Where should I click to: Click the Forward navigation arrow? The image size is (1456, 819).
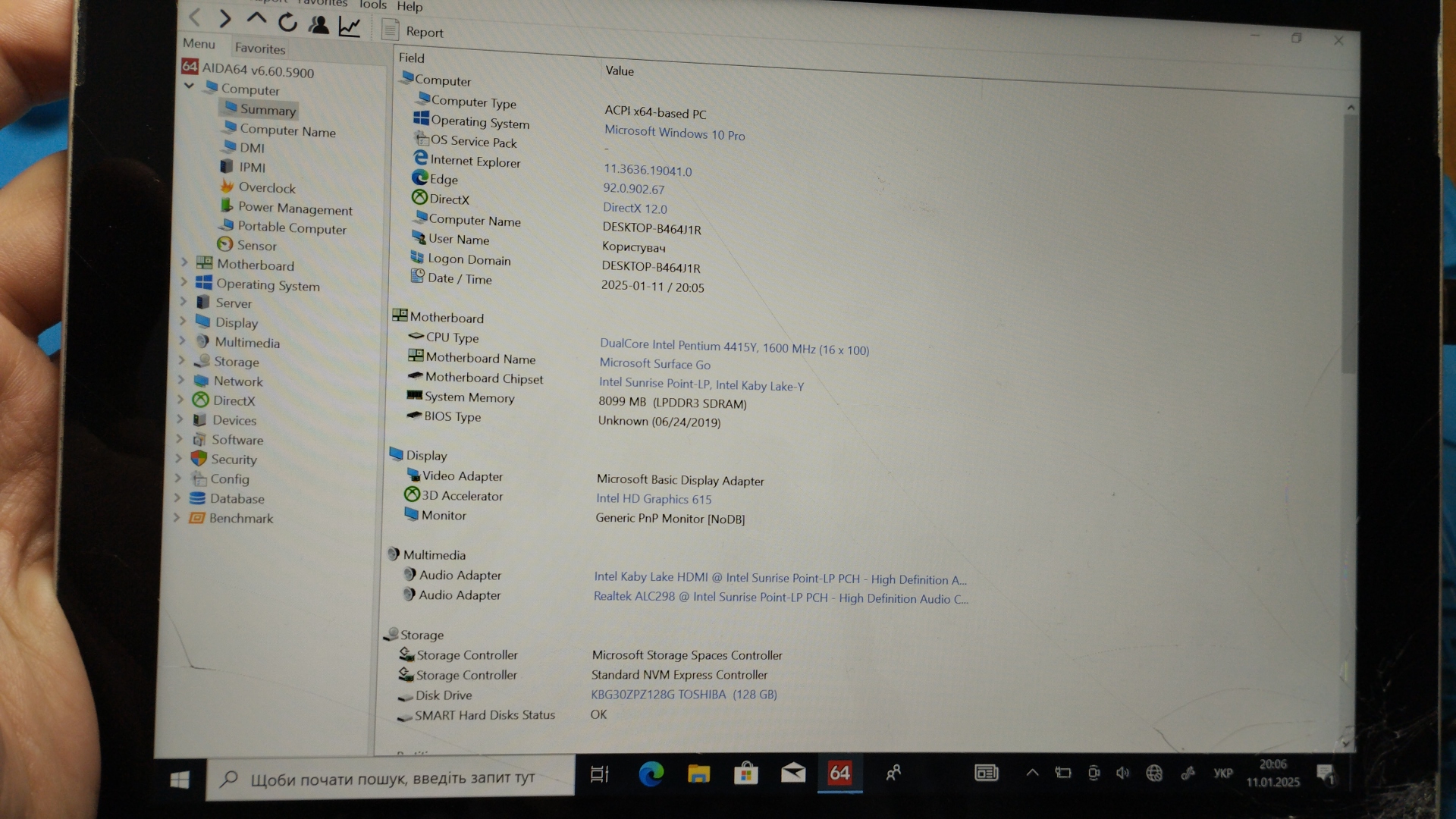click(225, 18)
